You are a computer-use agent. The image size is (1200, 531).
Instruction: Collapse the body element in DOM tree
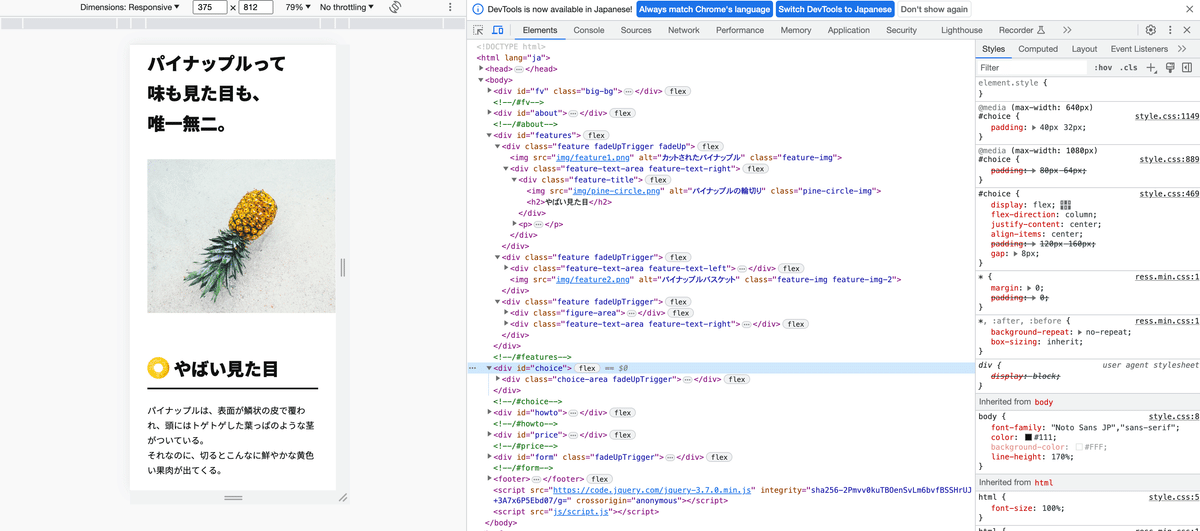click(481, 80)
